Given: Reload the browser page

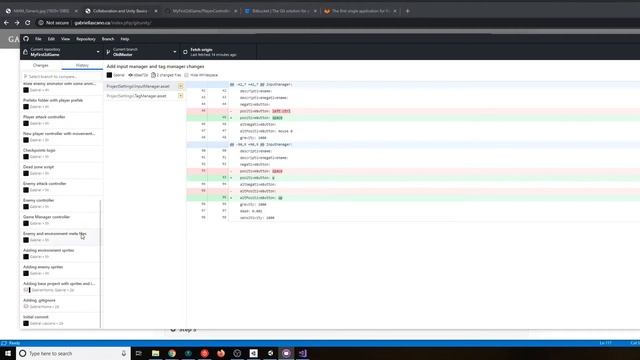Looking at the screenshot, I should 28,23.
